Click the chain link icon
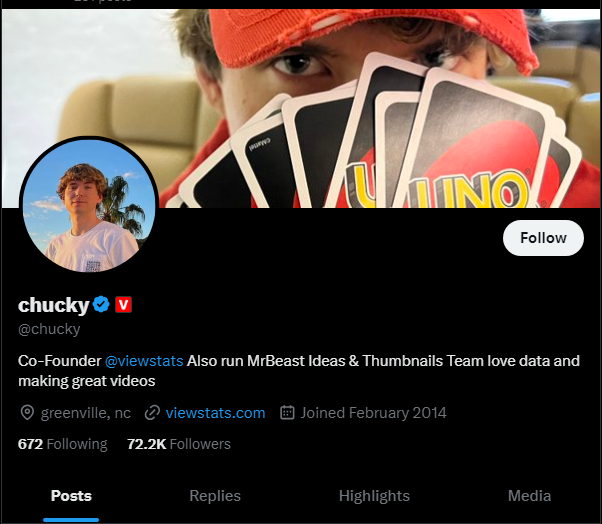 click(152, 413)
